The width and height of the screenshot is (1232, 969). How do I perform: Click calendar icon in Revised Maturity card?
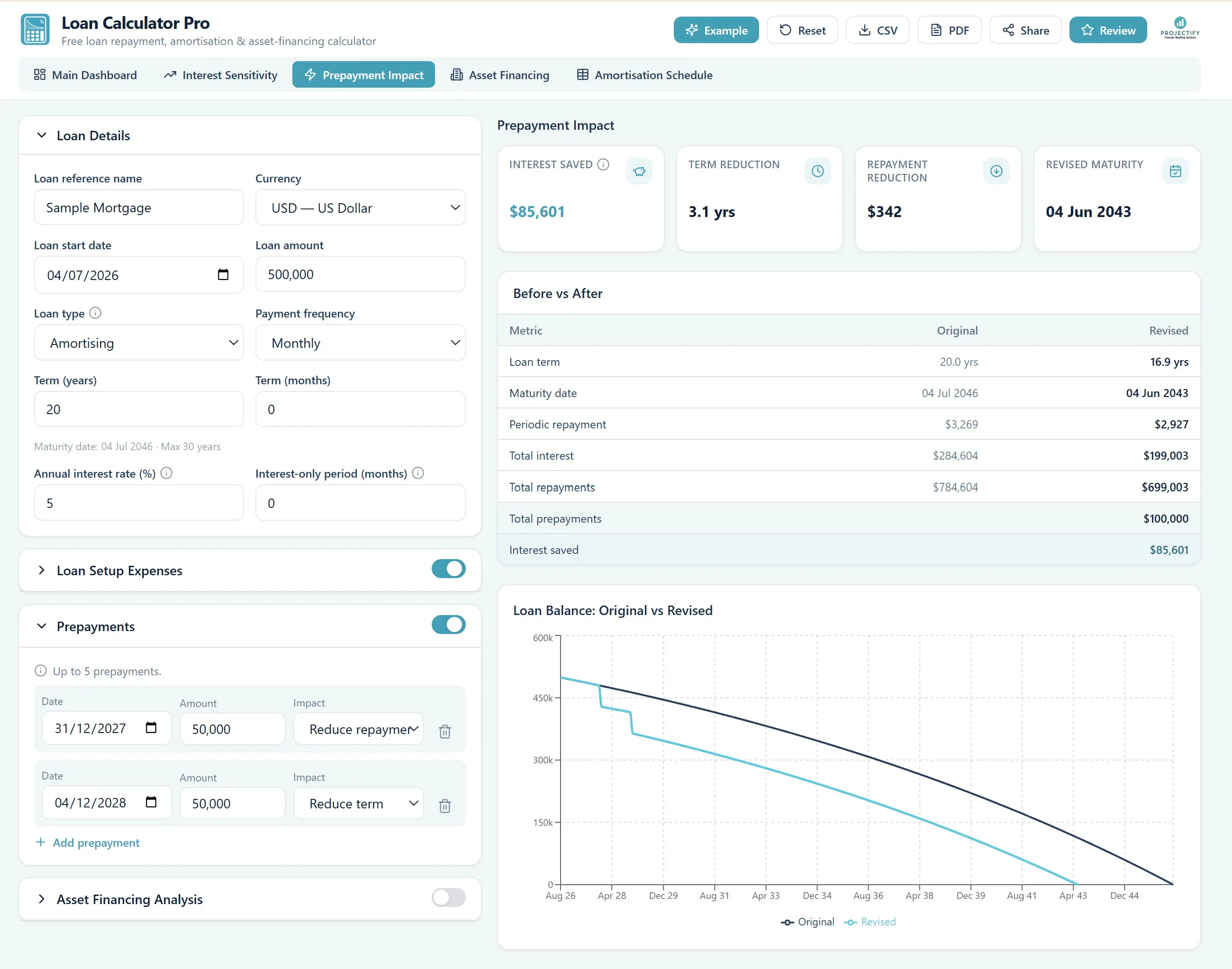point(1175,172)
